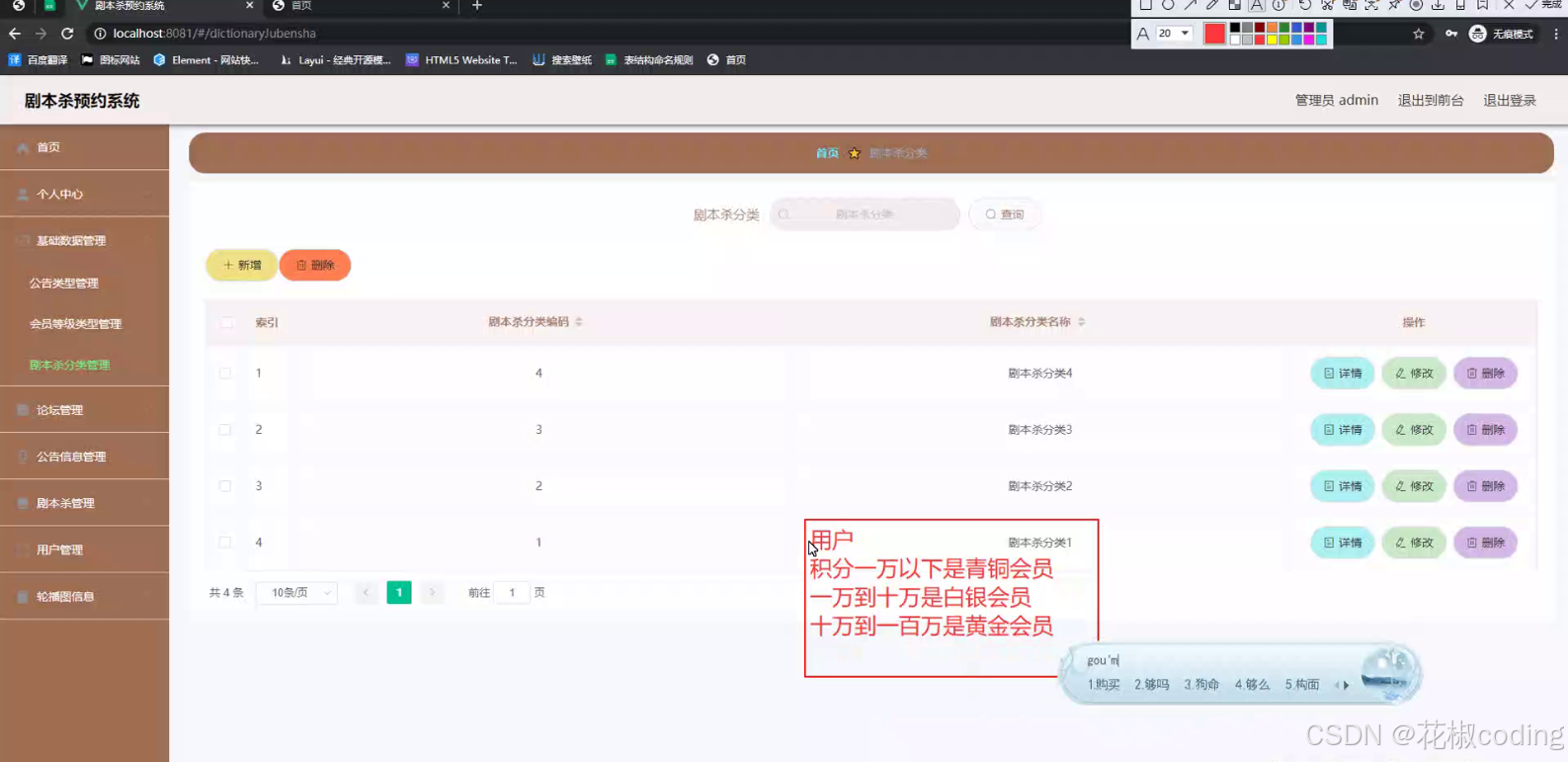The height and width of the screenshot is (762, 1568).
Task: Focus the 剧本杀分类 search input field
Action: click(x=865, y=214)
